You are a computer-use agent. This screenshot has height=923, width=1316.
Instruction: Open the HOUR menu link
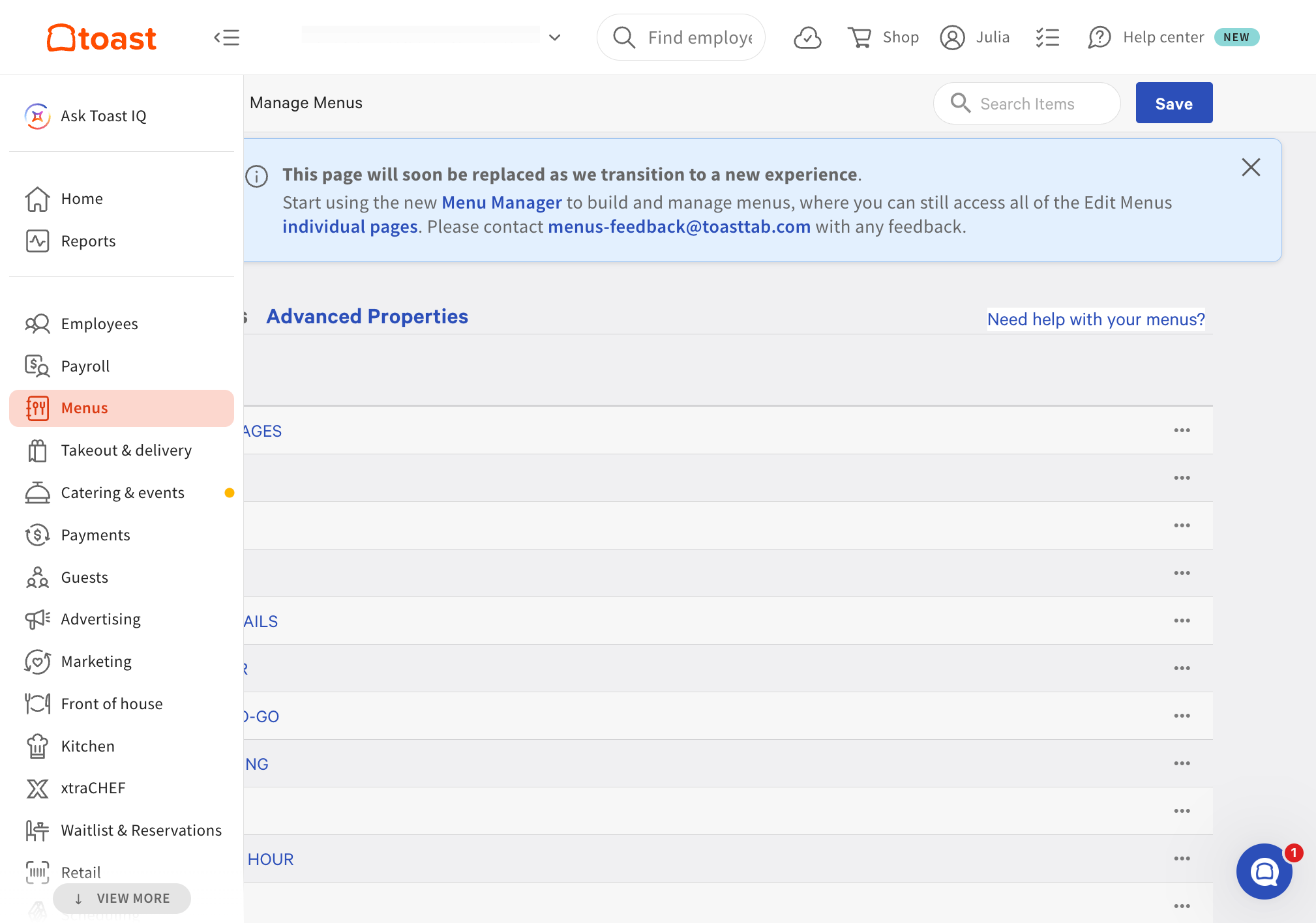[x=270, y=860]
